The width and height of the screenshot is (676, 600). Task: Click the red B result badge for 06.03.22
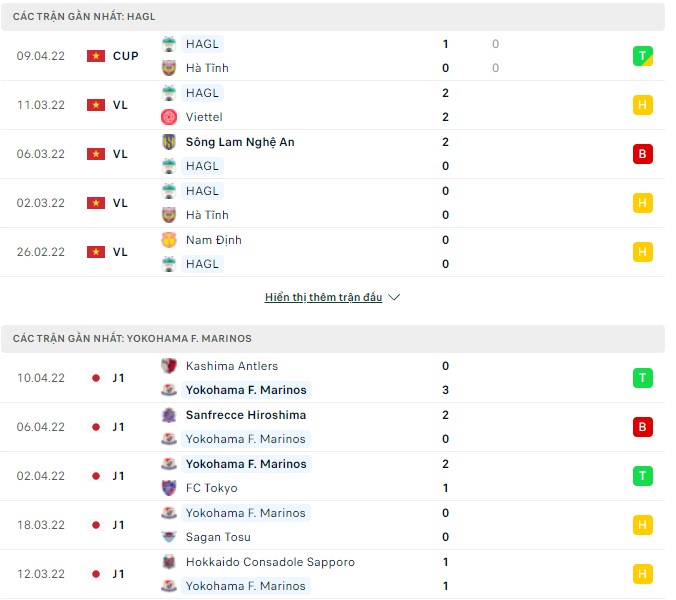pos(643,154)
